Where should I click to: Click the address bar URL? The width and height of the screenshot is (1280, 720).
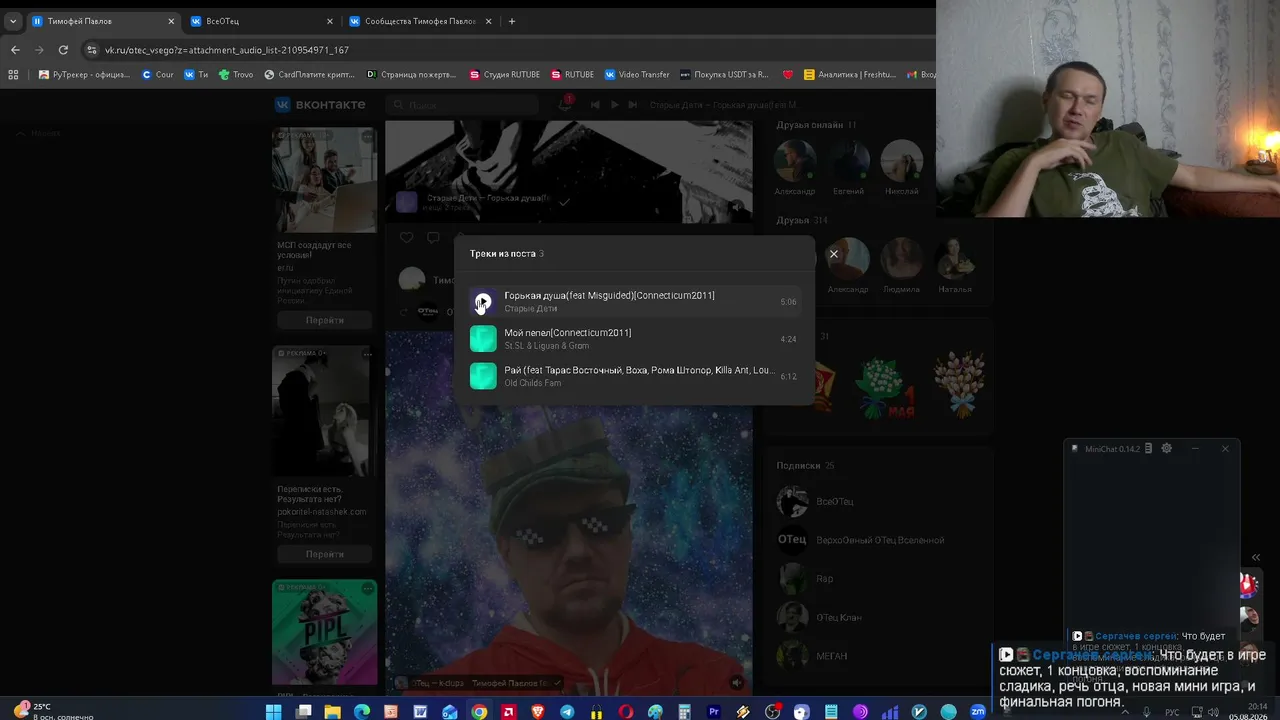(x=227, y=50)
